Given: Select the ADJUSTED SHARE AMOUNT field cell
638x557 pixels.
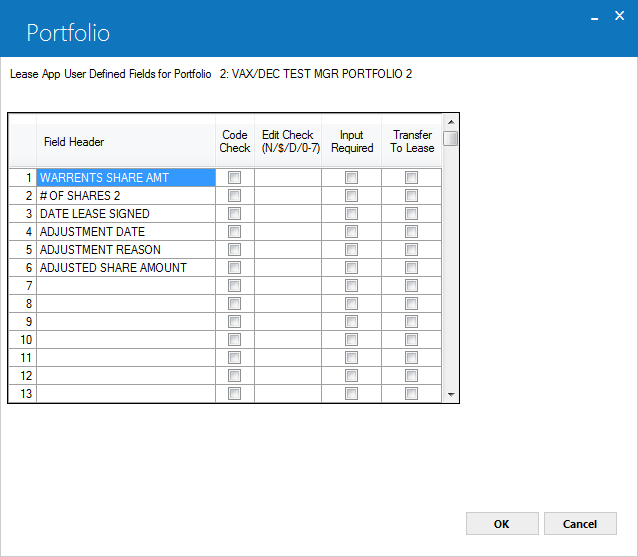Looking at the screenshot, I should click(x=126, y=268).
